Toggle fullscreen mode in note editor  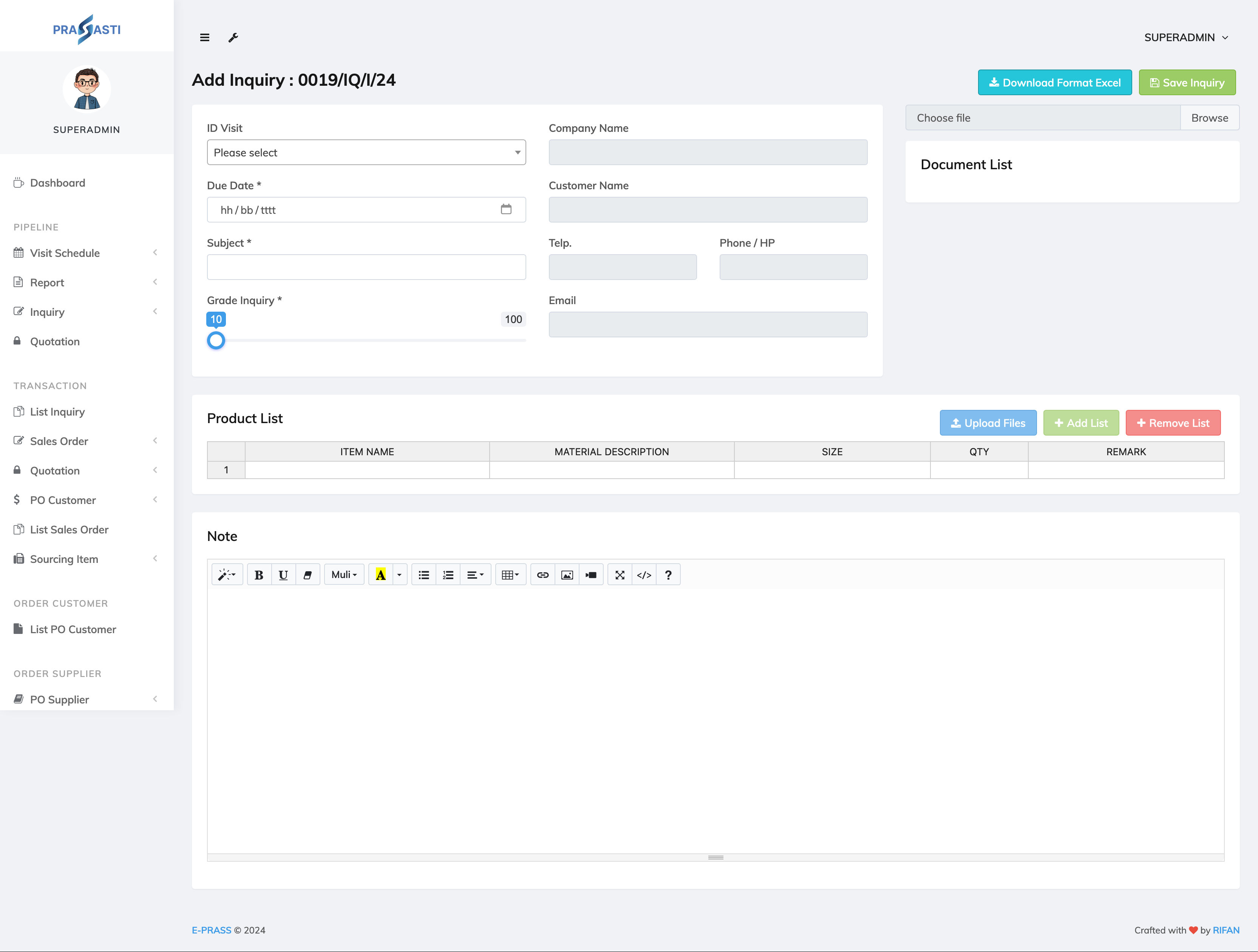[x=620, y=575]
